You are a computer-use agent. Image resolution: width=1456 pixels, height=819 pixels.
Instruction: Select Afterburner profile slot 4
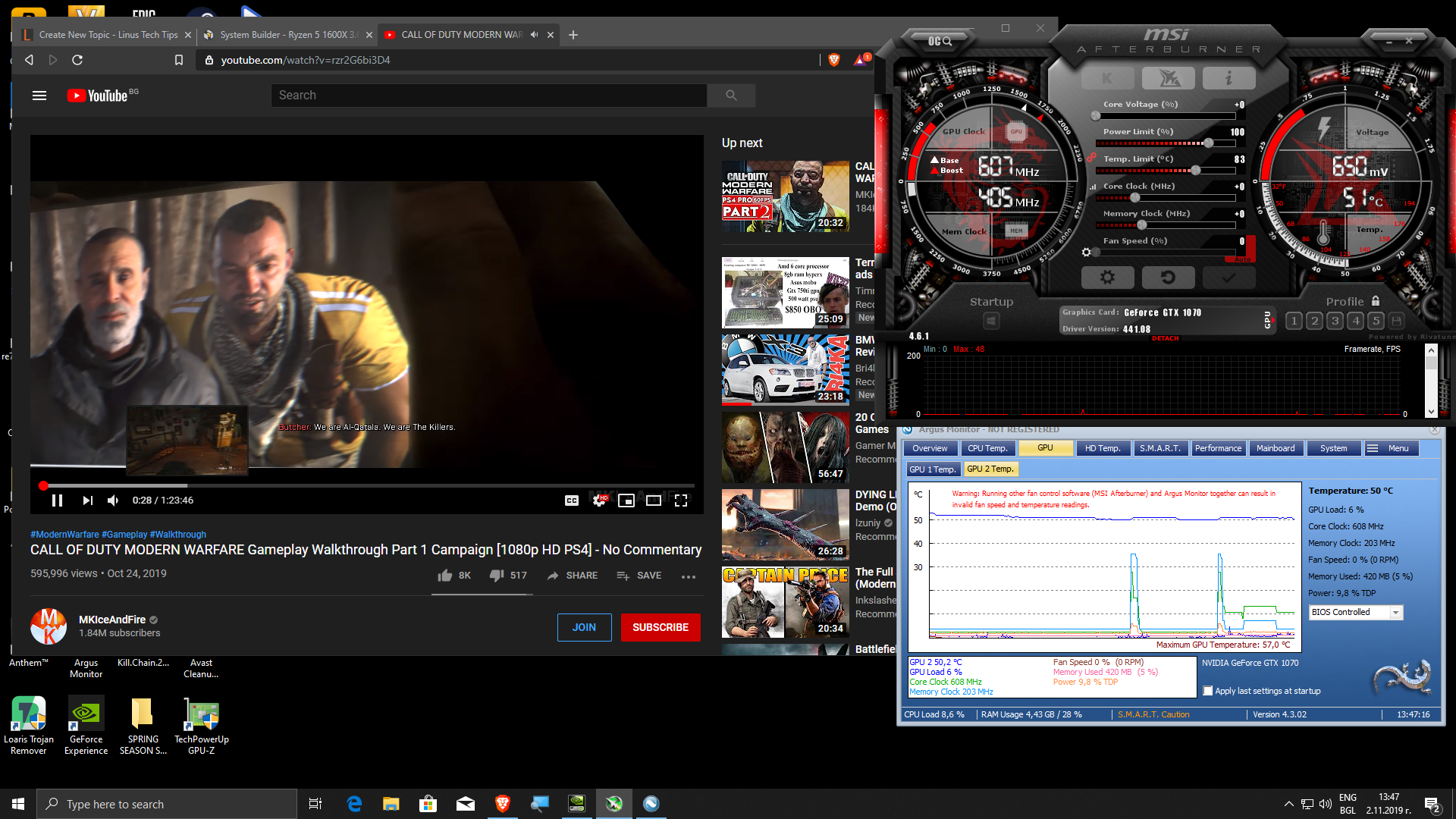coord(1356,322)
